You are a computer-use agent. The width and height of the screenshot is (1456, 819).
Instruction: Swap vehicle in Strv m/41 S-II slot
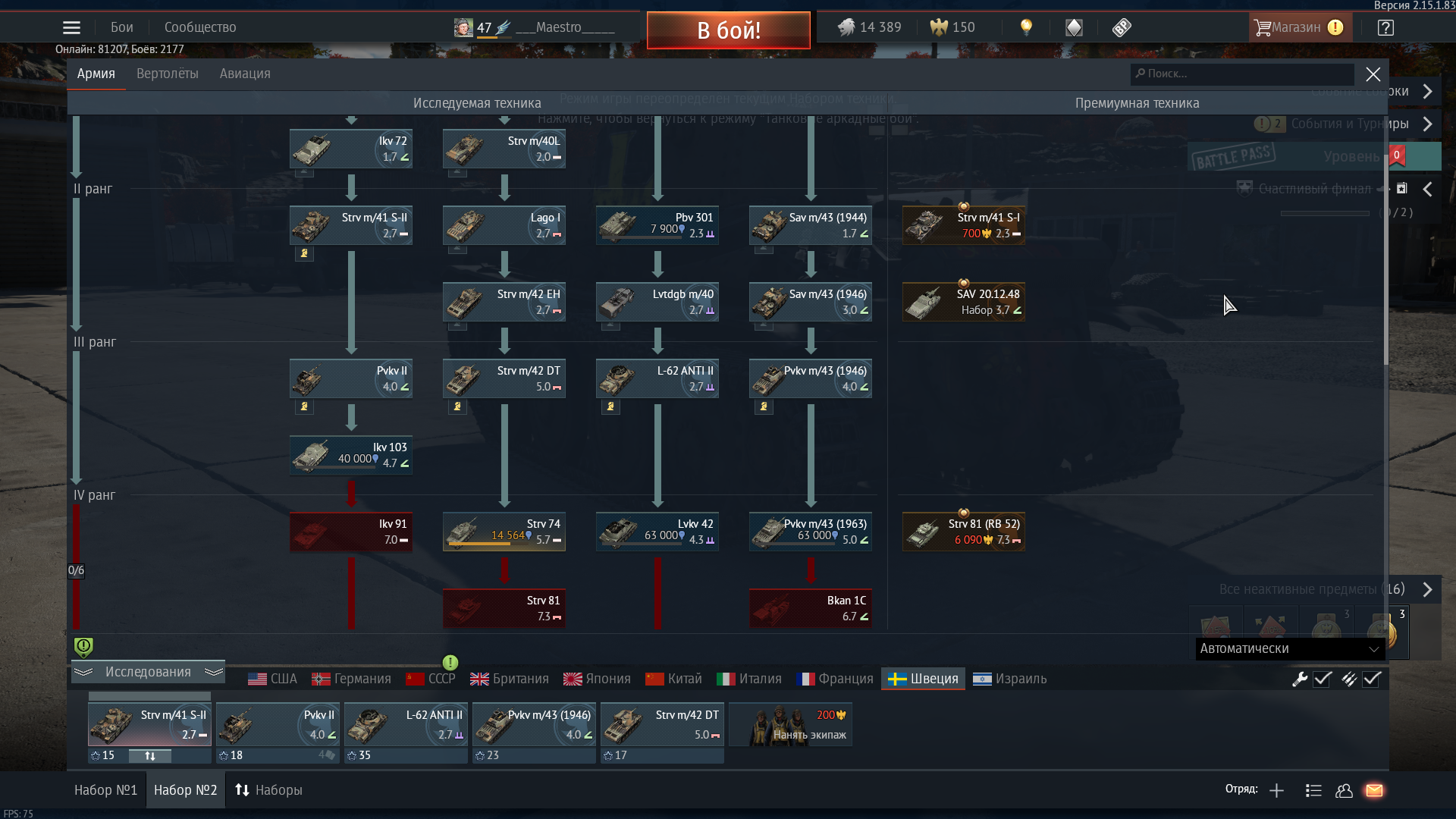click(150, 756)
